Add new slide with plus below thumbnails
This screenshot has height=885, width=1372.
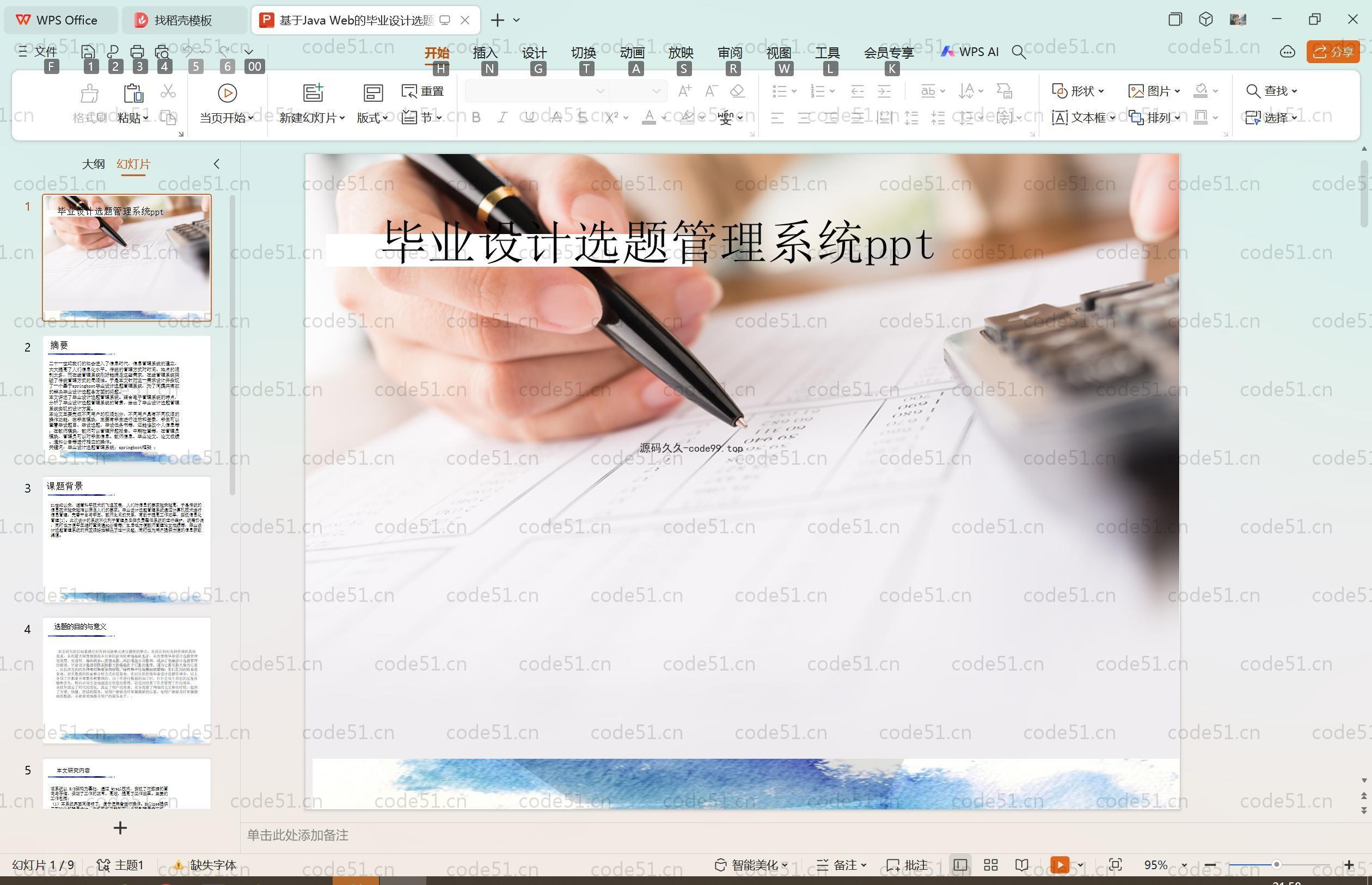(120, 828)
